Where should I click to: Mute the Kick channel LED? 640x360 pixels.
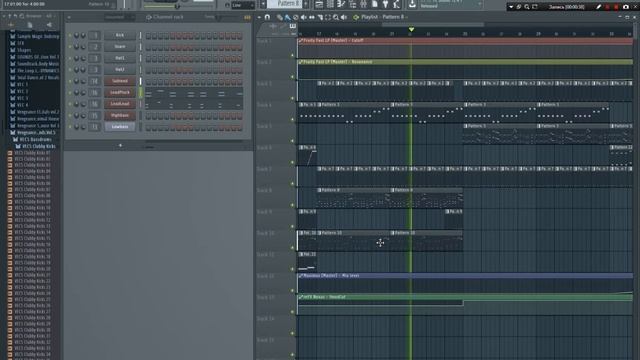tap(70, 36)
